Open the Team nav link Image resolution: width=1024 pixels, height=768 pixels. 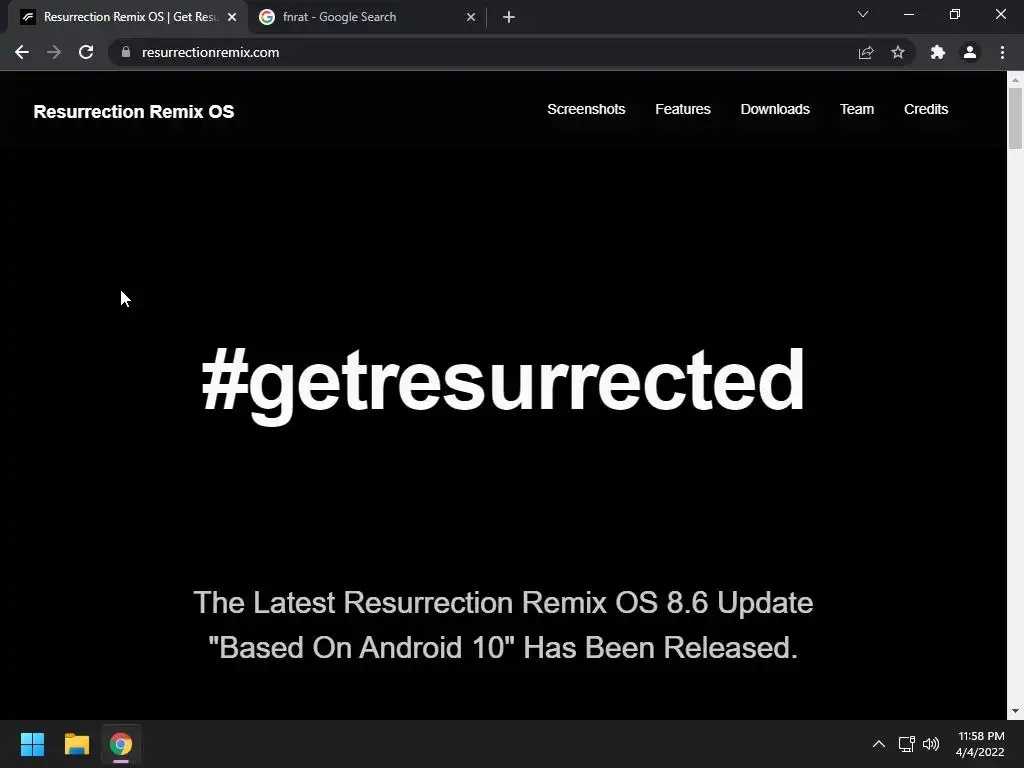coord(856,109)
